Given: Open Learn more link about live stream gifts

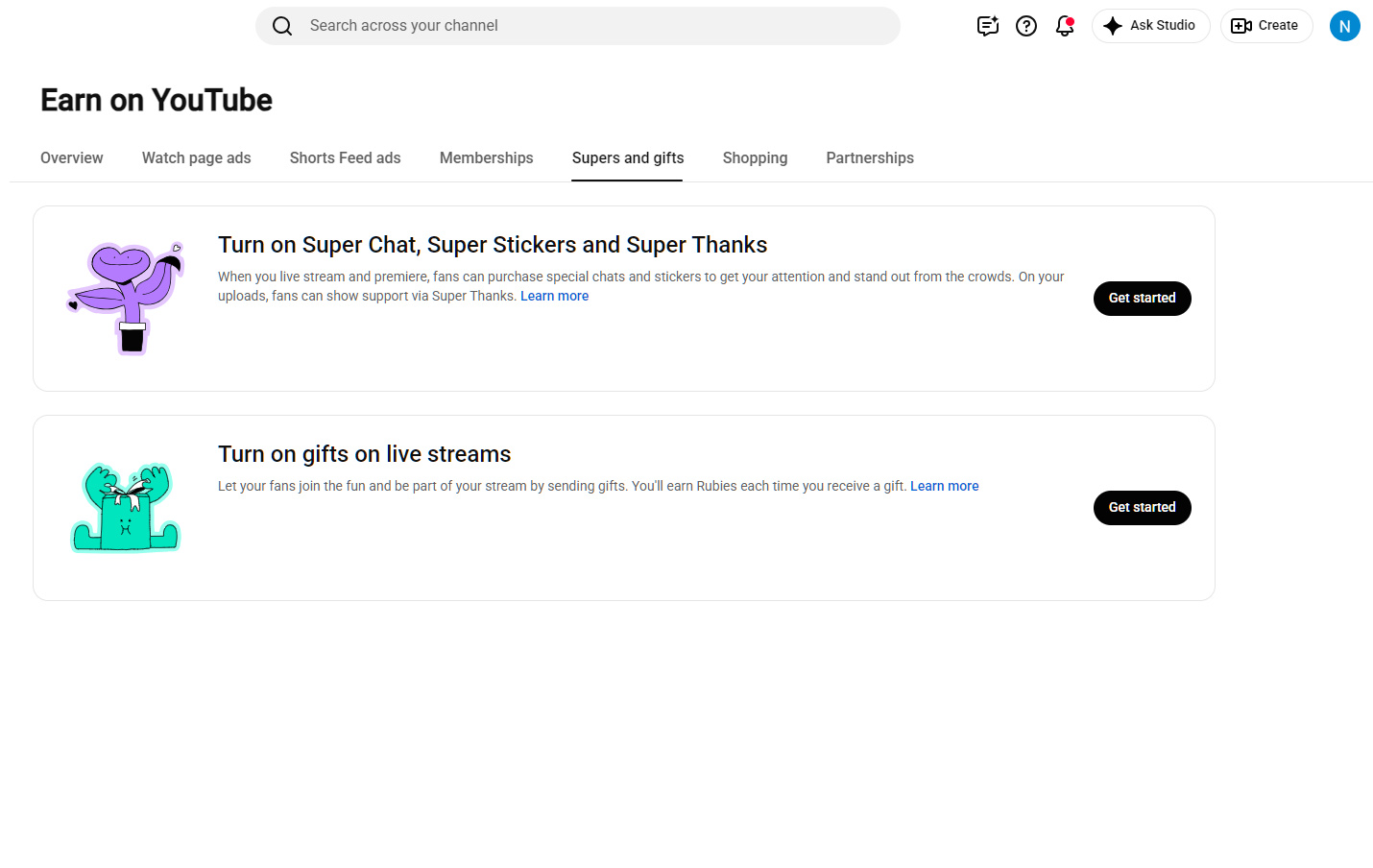Looking at the screenshot, I should (945, 486).
